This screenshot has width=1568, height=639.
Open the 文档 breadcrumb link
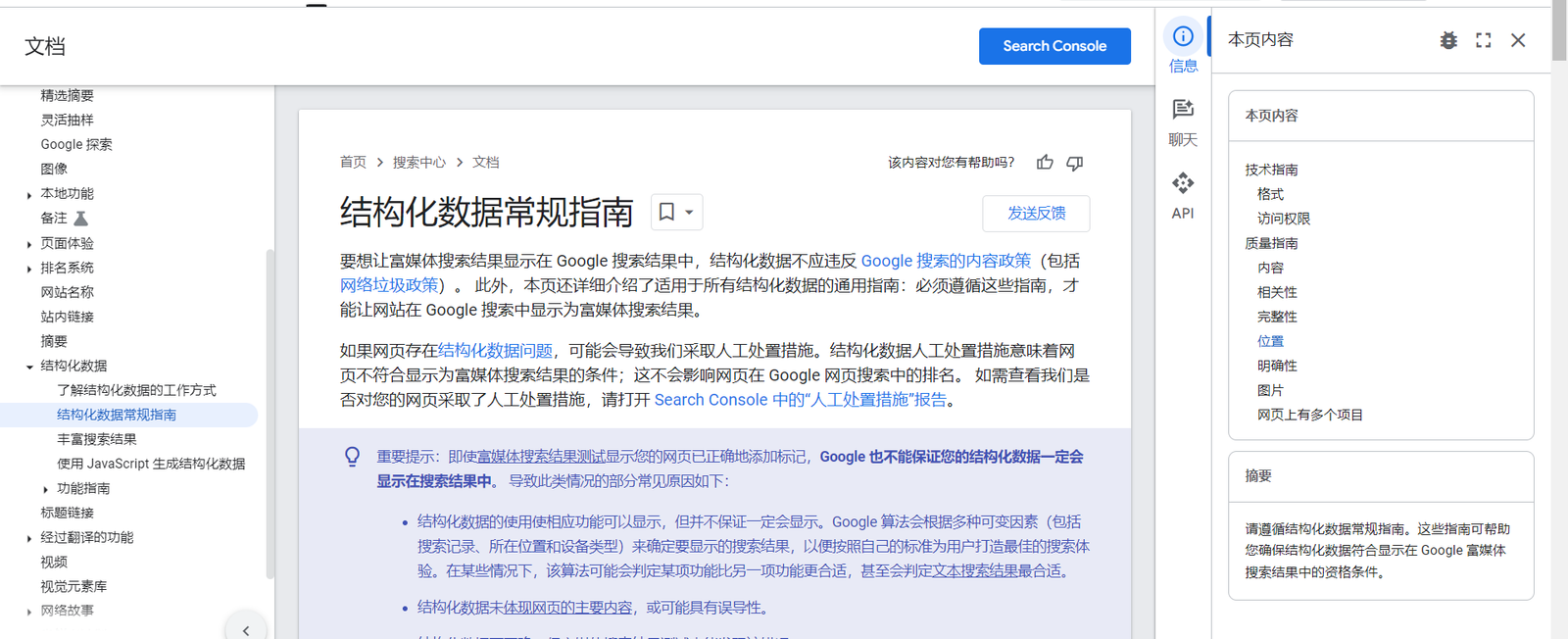click(x=486, y=163)
